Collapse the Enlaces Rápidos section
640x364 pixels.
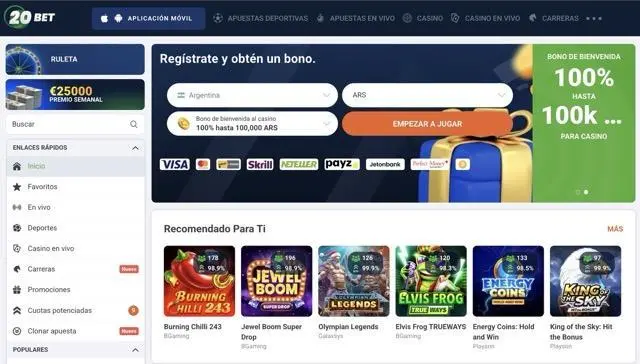click(x=135, y=148)
